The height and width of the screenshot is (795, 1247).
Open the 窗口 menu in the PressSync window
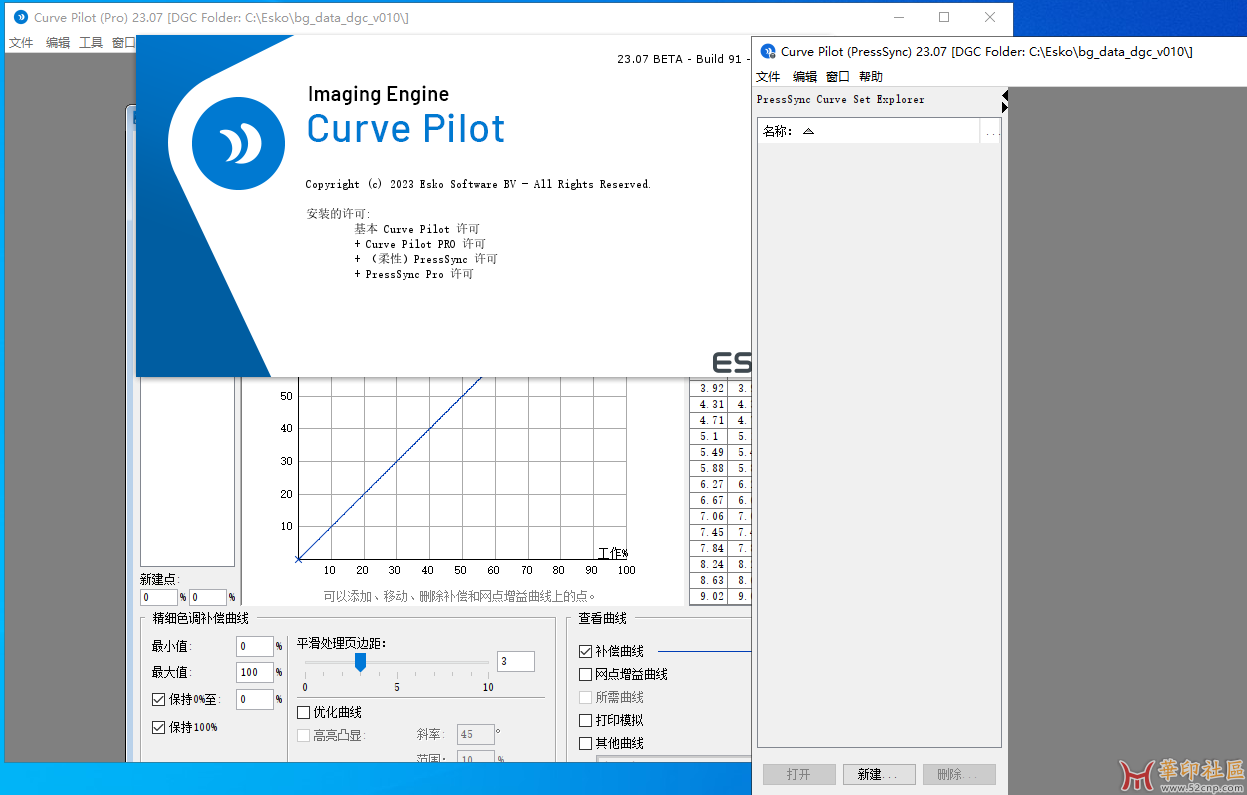[x=838, y=77]
